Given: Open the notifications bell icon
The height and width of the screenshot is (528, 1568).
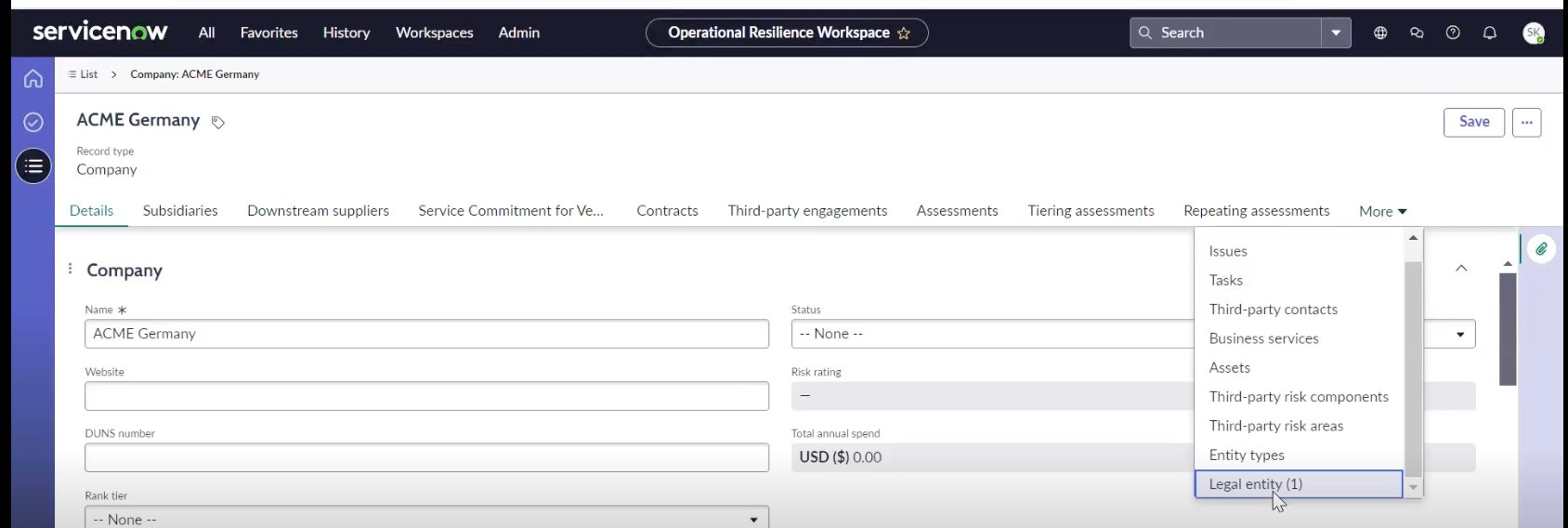Looking at the screenshot, I should tap(1490, 33).
